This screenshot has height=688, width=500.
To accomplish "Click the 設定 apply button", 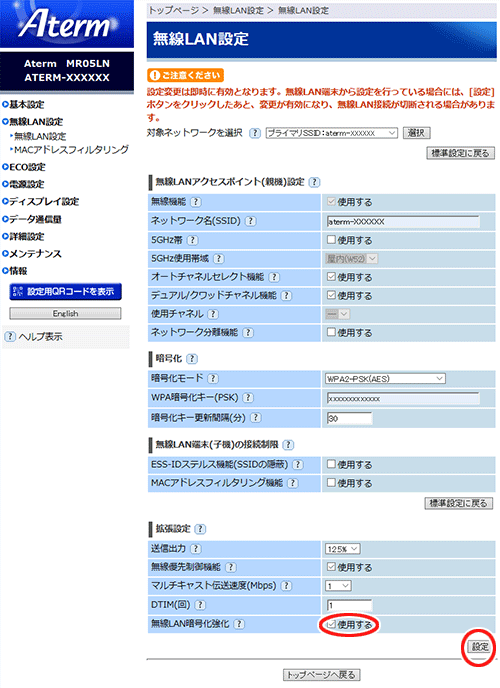I will coord(480,647).
